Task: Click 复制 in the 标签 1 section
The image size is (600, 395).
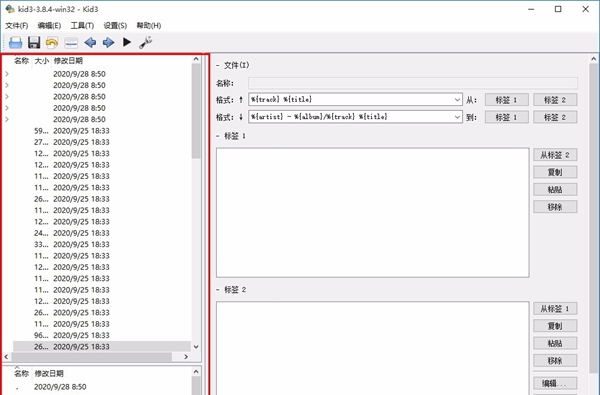Action: tap(555, 172)
